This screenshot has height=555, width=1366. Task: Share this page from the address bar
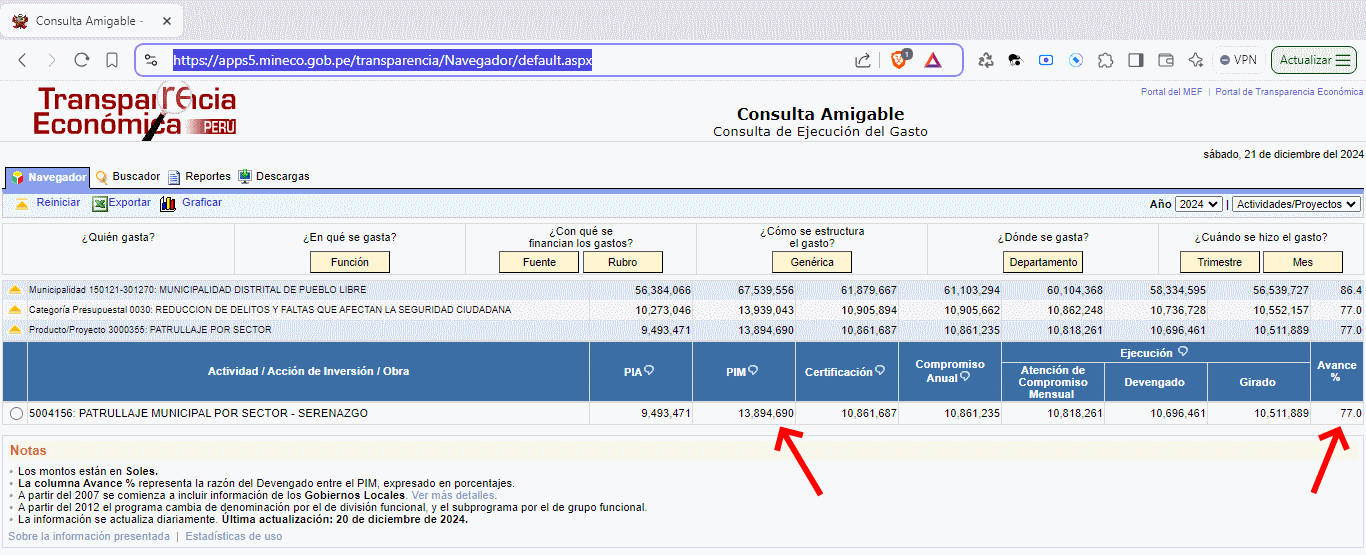[863, 60]
